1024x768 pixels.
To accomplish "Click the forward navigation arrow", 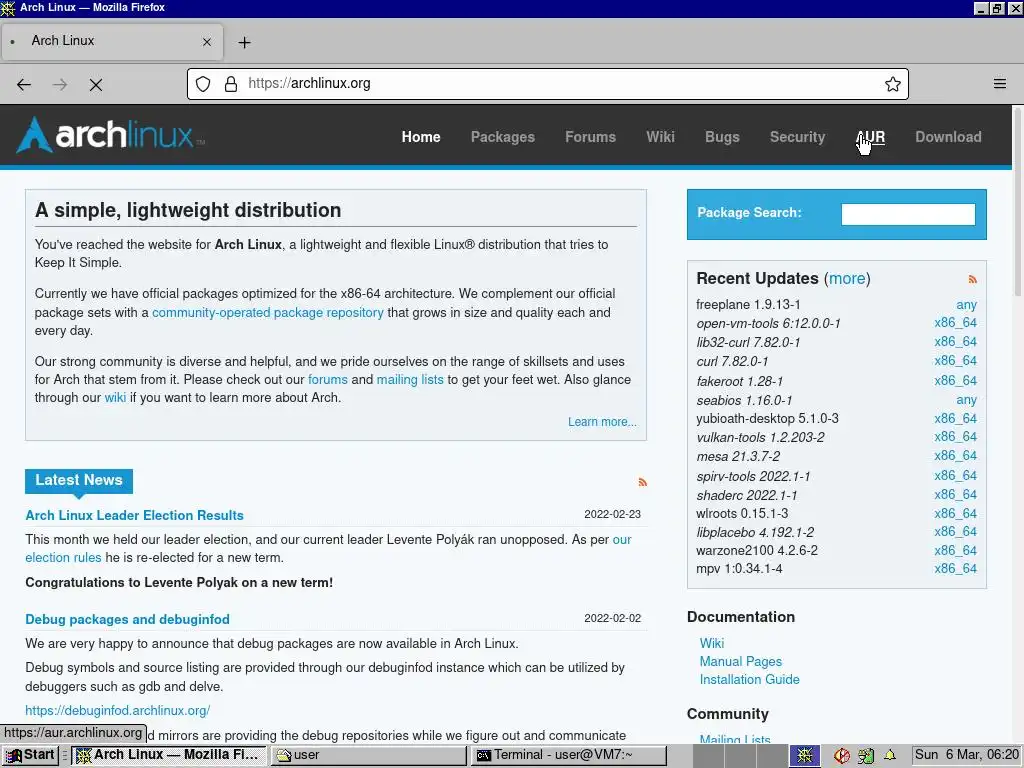I will click(x=60, y=84).
